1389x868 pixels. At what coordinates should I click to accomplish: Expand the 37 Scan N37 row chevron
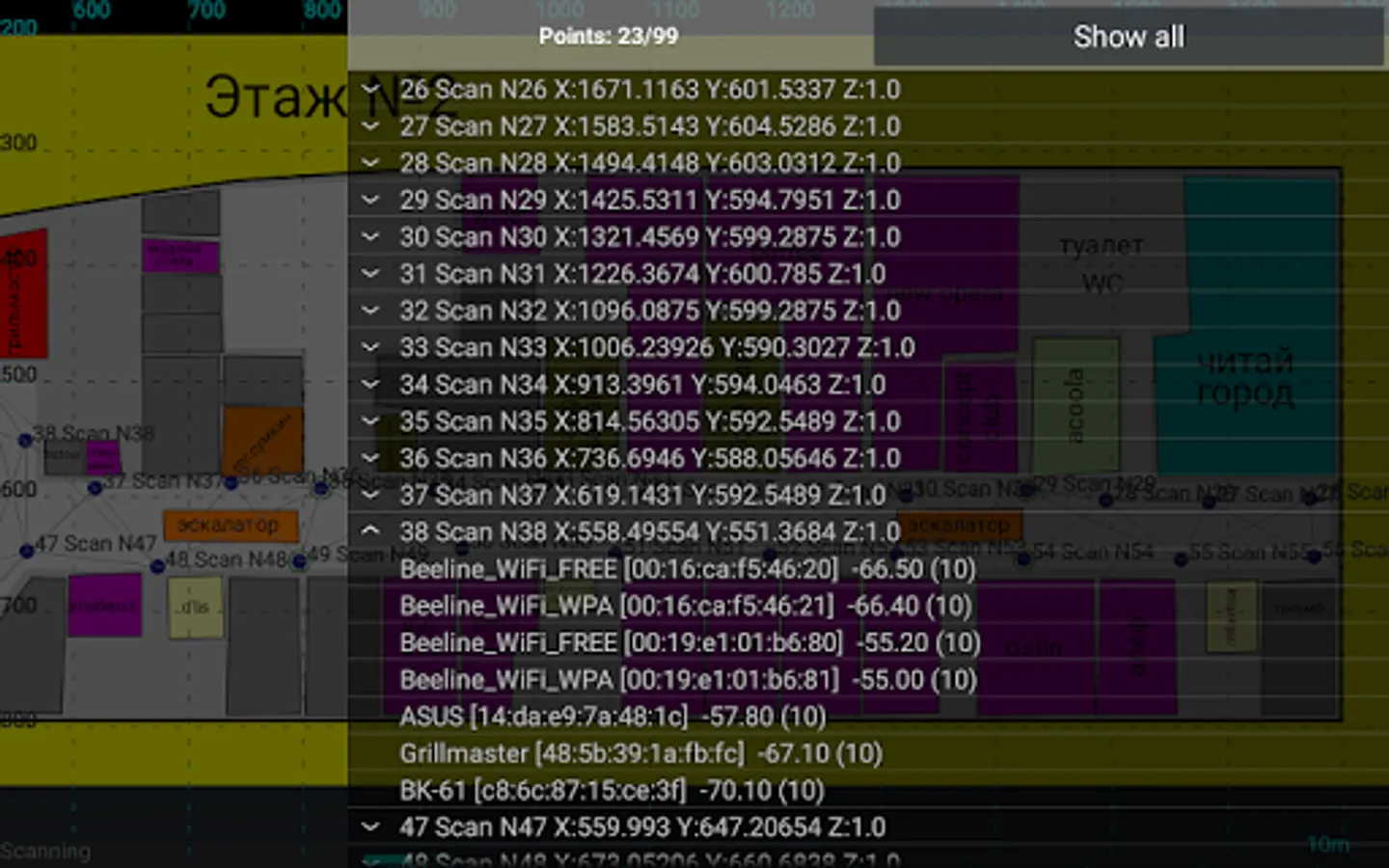pos(370,495)
